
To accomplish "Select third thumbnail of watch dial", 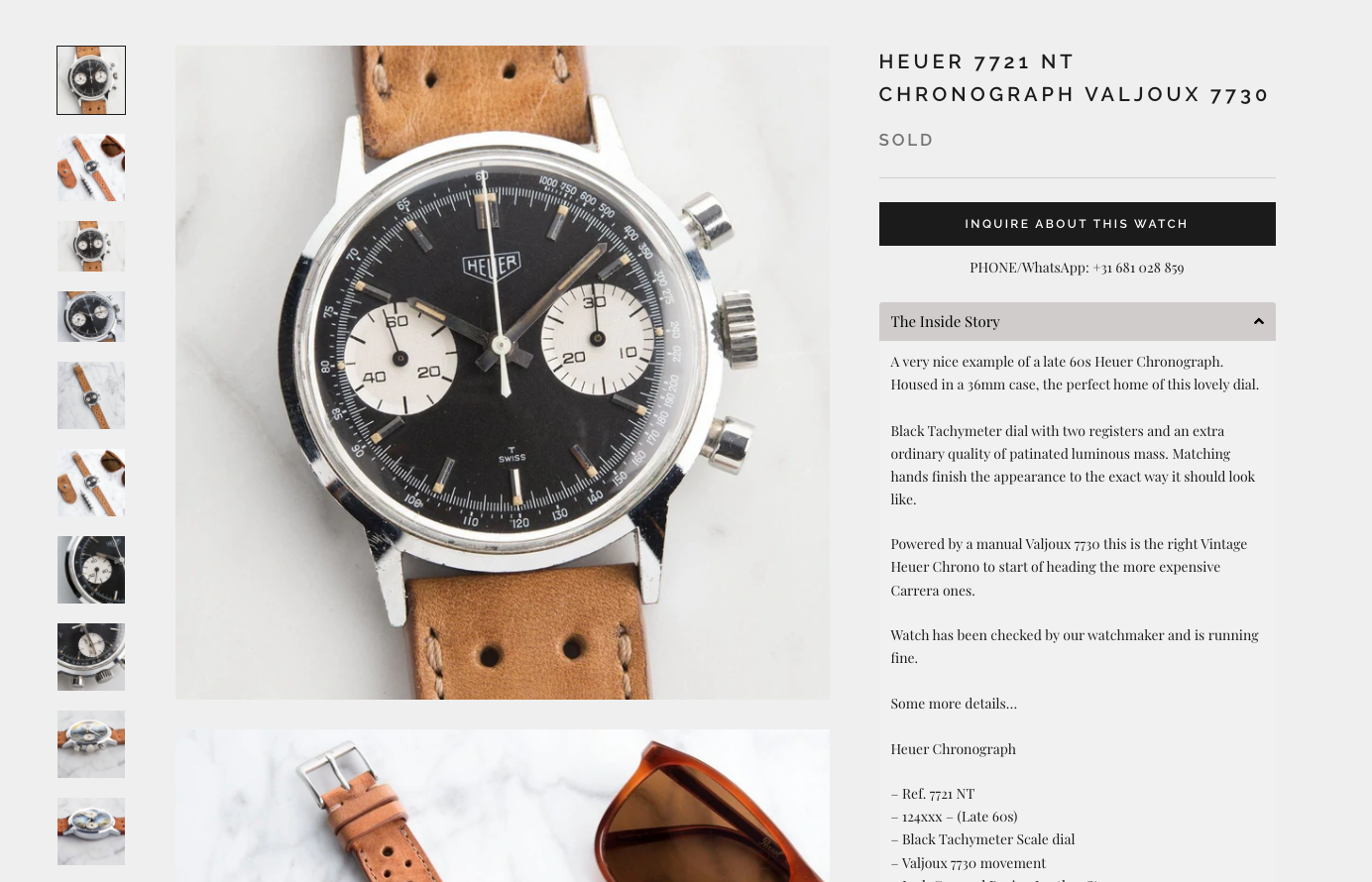I will coord(91,246).
